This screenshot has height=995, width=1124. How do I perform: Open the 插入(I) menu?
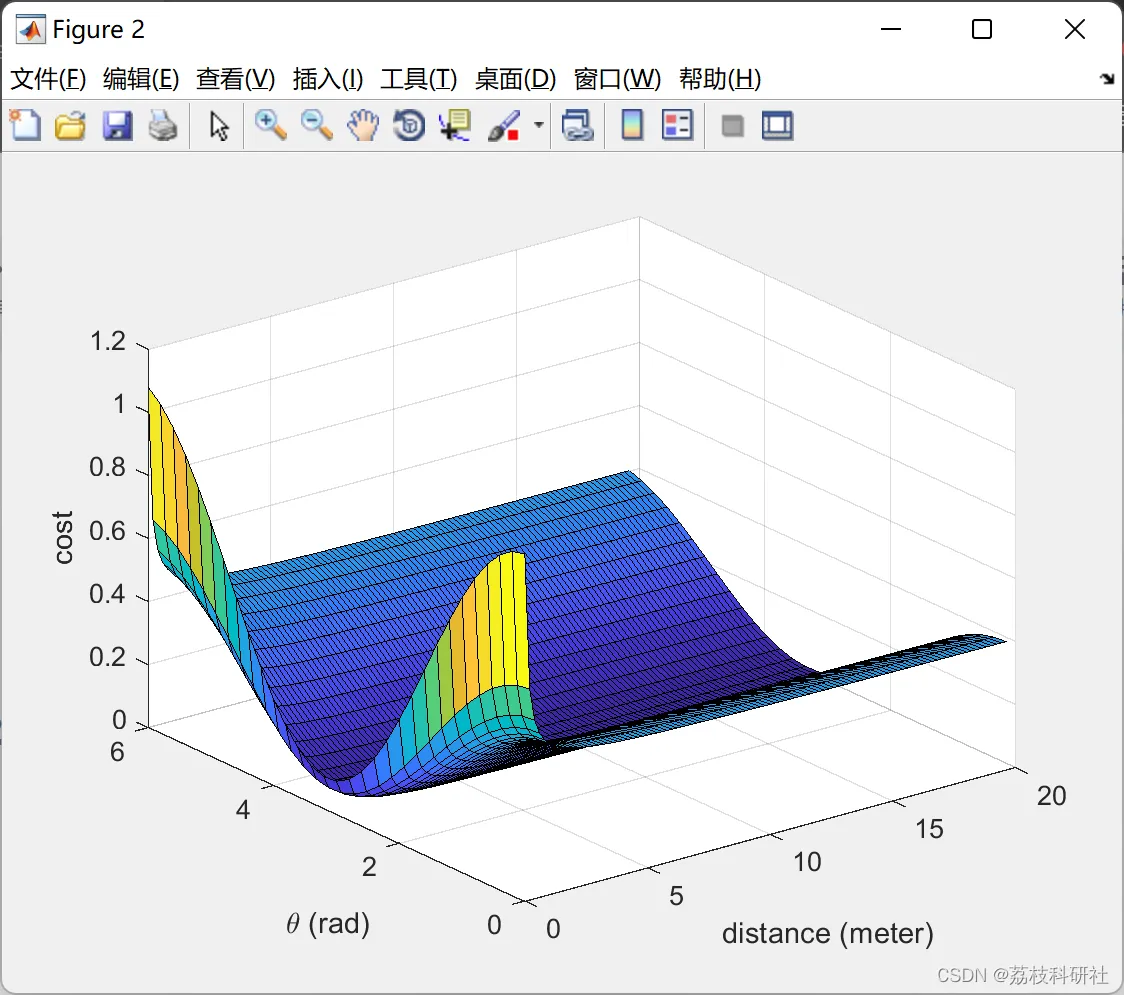coord(328,79)
